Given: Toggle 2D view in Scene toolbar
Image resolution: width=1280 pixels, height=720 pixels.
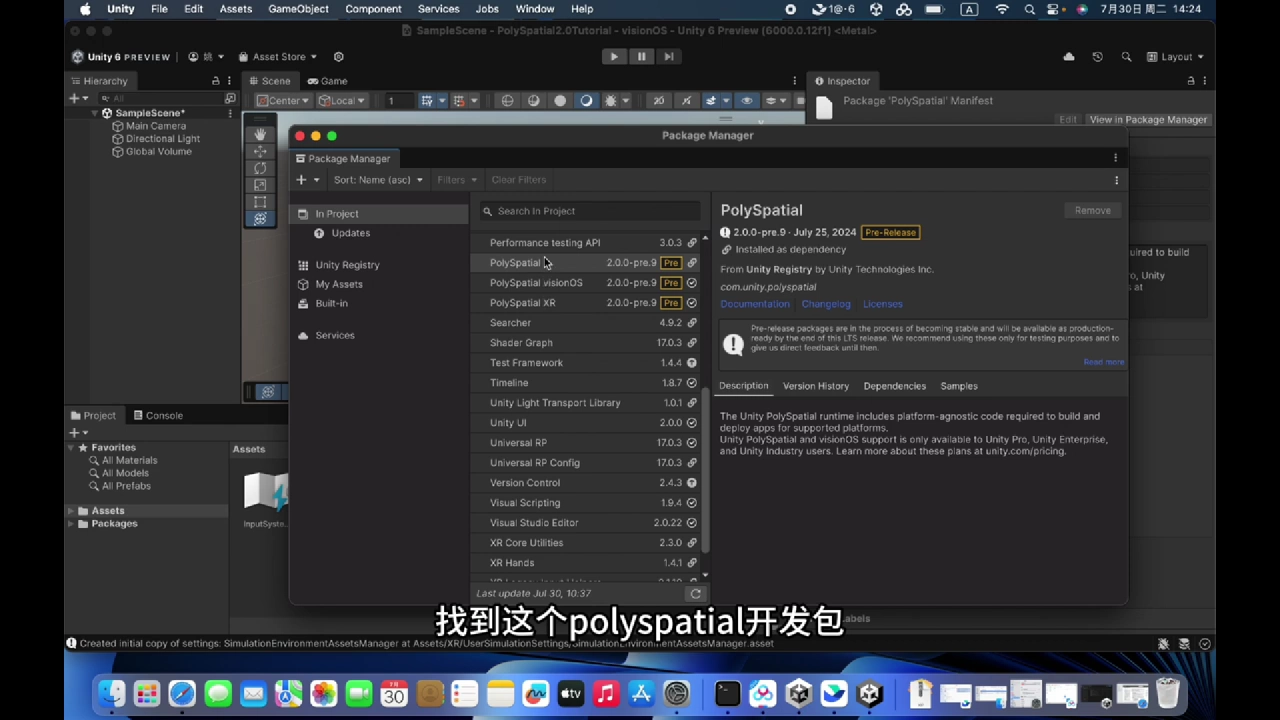Looking at the screenshot, I should point(658,100).
